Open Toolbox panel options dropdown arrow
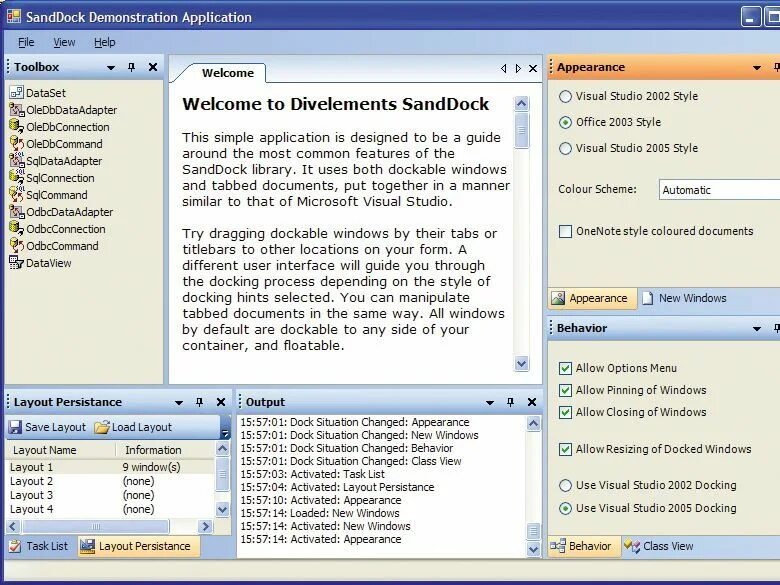Image resolution: width=780 pixels, height=585 pixels. click(x=111, y=68)
